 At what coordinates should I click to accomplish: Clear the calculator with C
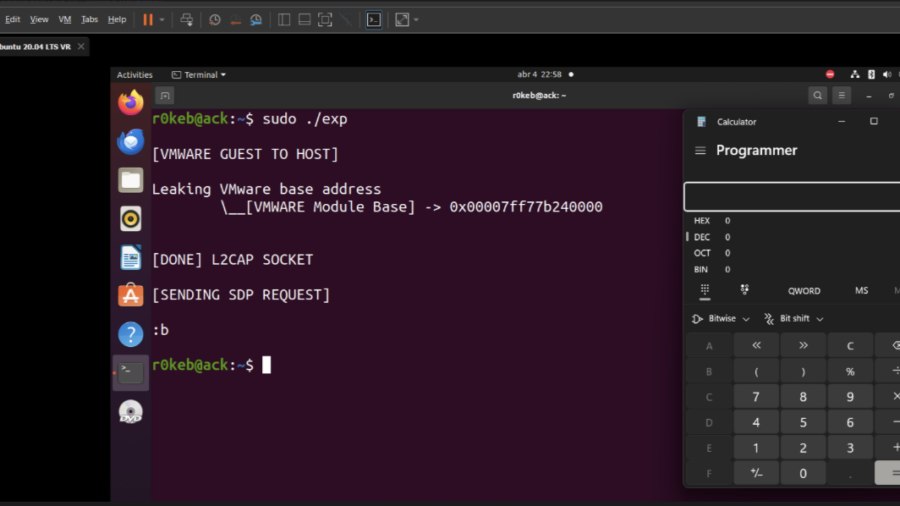click(850, 345)
